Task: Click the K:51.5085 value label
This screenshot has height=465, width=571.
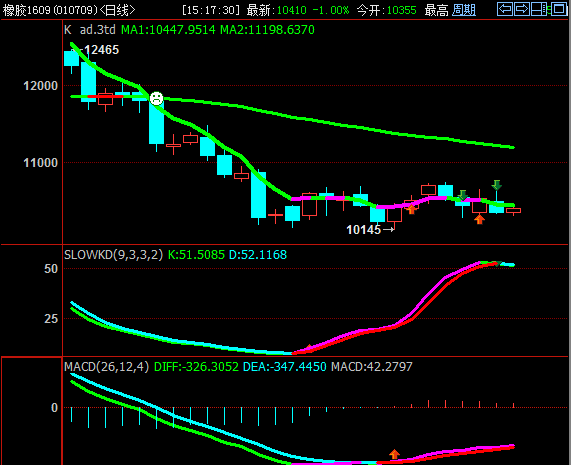Action: pos(196,255)
